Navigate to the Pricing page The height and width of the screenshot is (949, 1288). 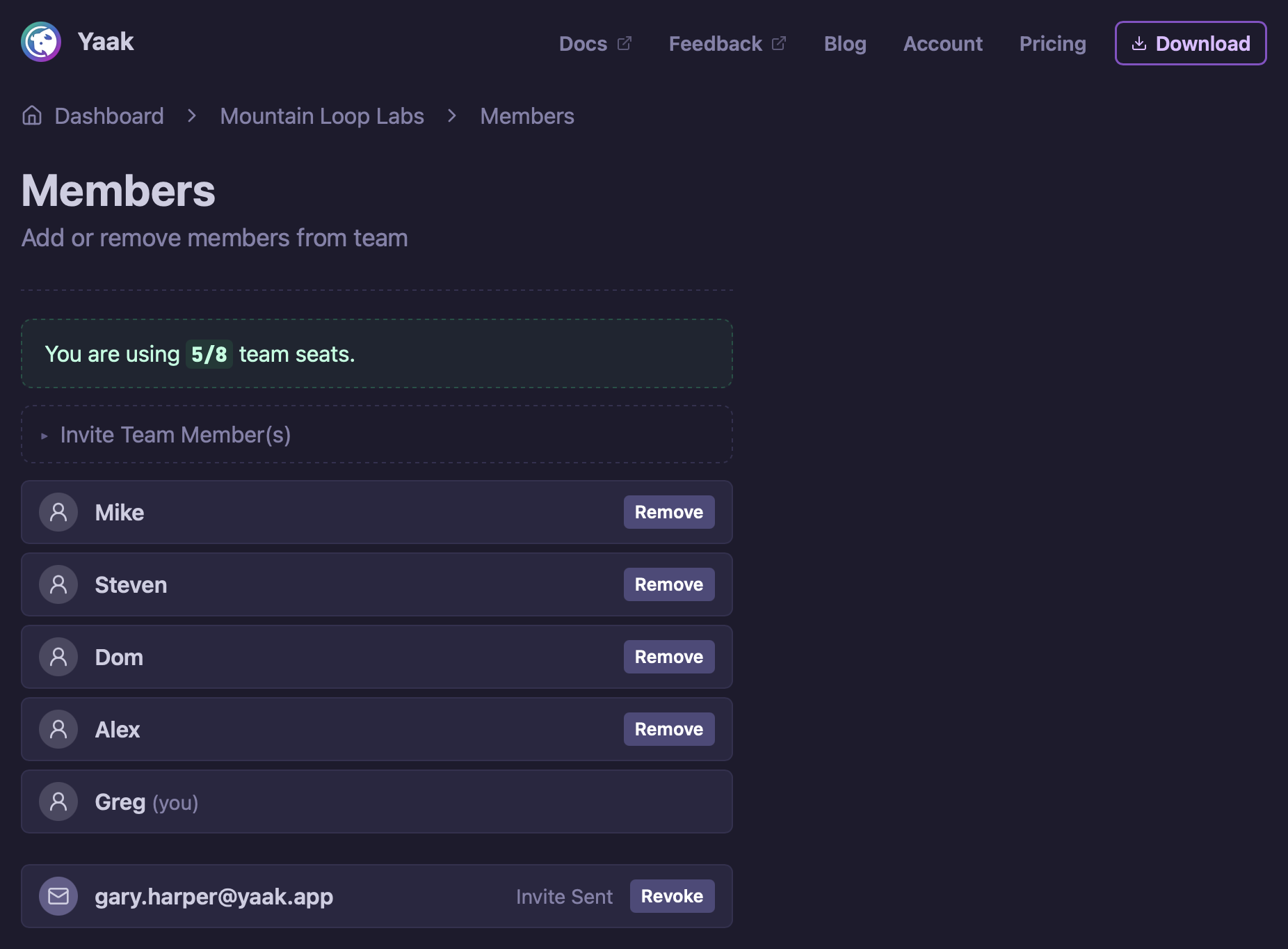pos(1052,44)
